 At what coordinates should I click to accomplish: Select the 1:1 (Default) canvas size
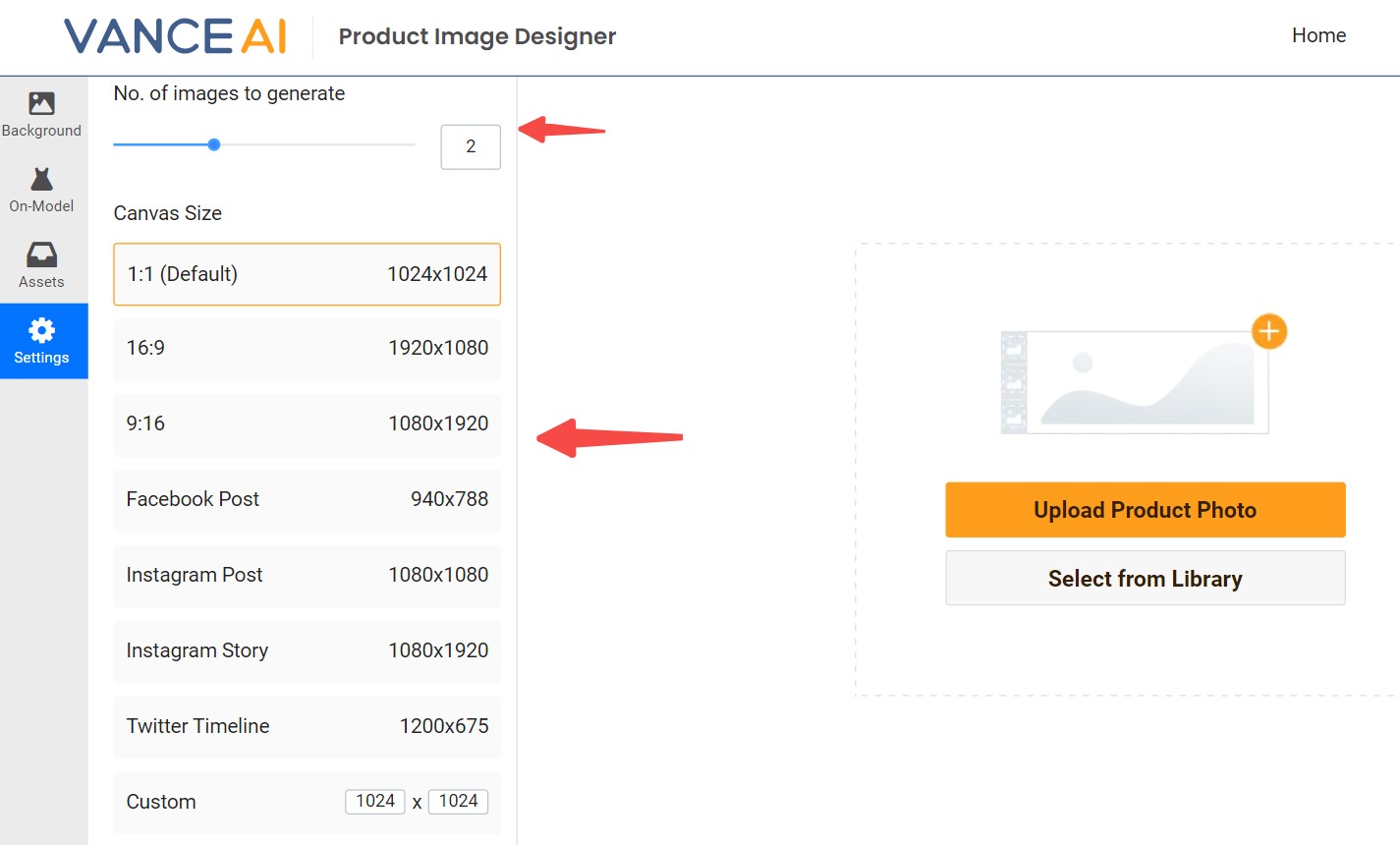[x=307, y=274]
